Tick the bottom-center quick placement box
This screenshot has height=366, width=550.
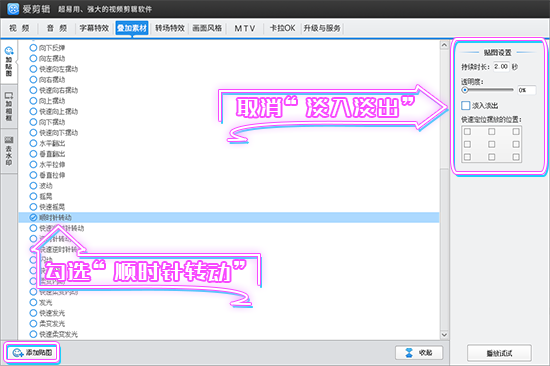[x=491, y=157]
